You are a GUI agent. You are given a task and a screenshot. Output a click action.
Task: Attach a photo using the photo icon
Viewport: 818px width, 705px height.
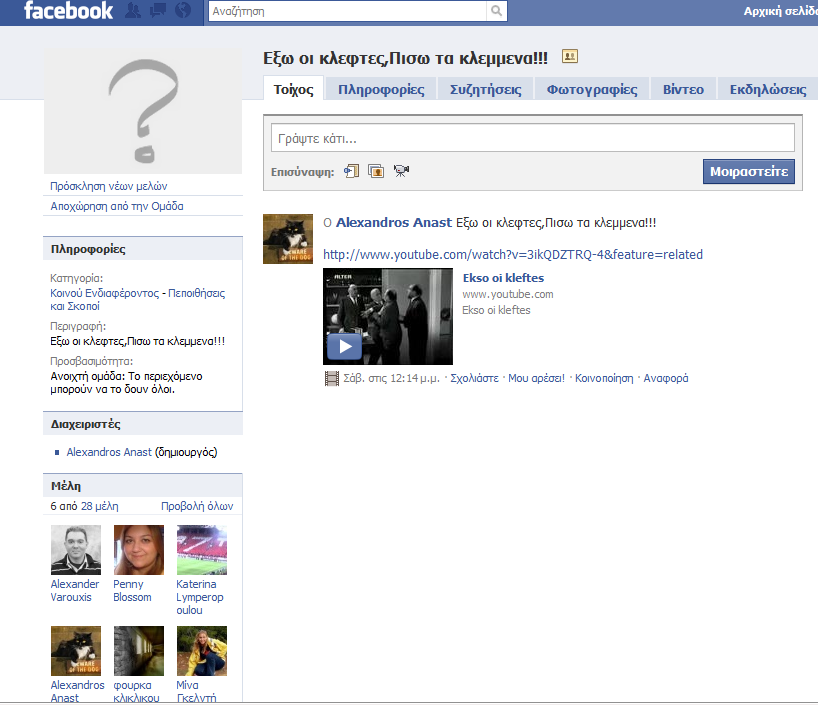click(376, 171)
